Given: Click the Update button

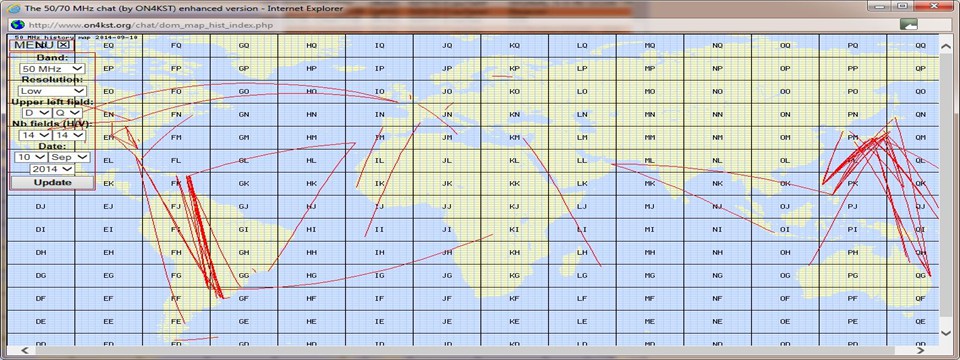Looking at the screenshot, I should [x=52, y=182].
